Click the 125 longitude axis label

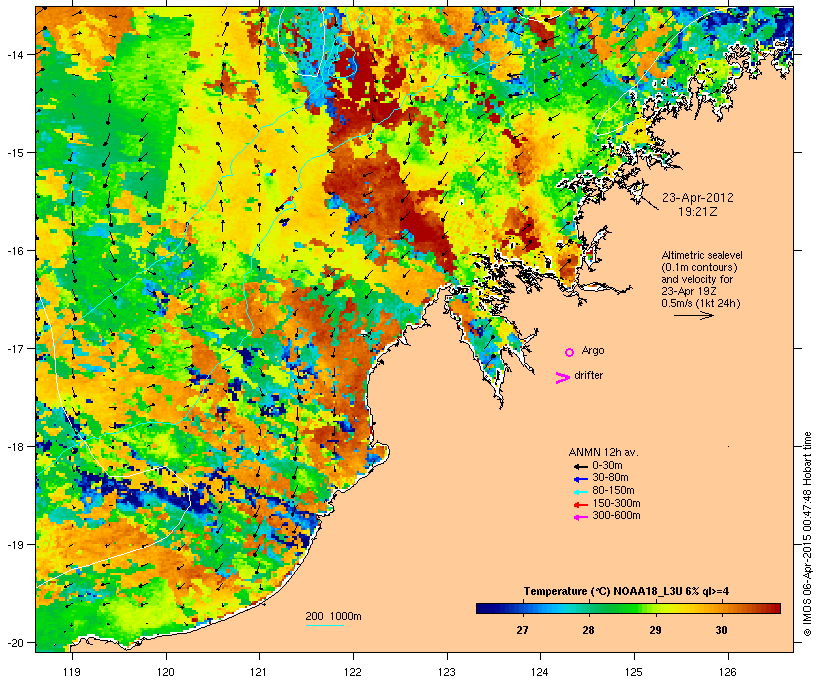click(634, 672)
